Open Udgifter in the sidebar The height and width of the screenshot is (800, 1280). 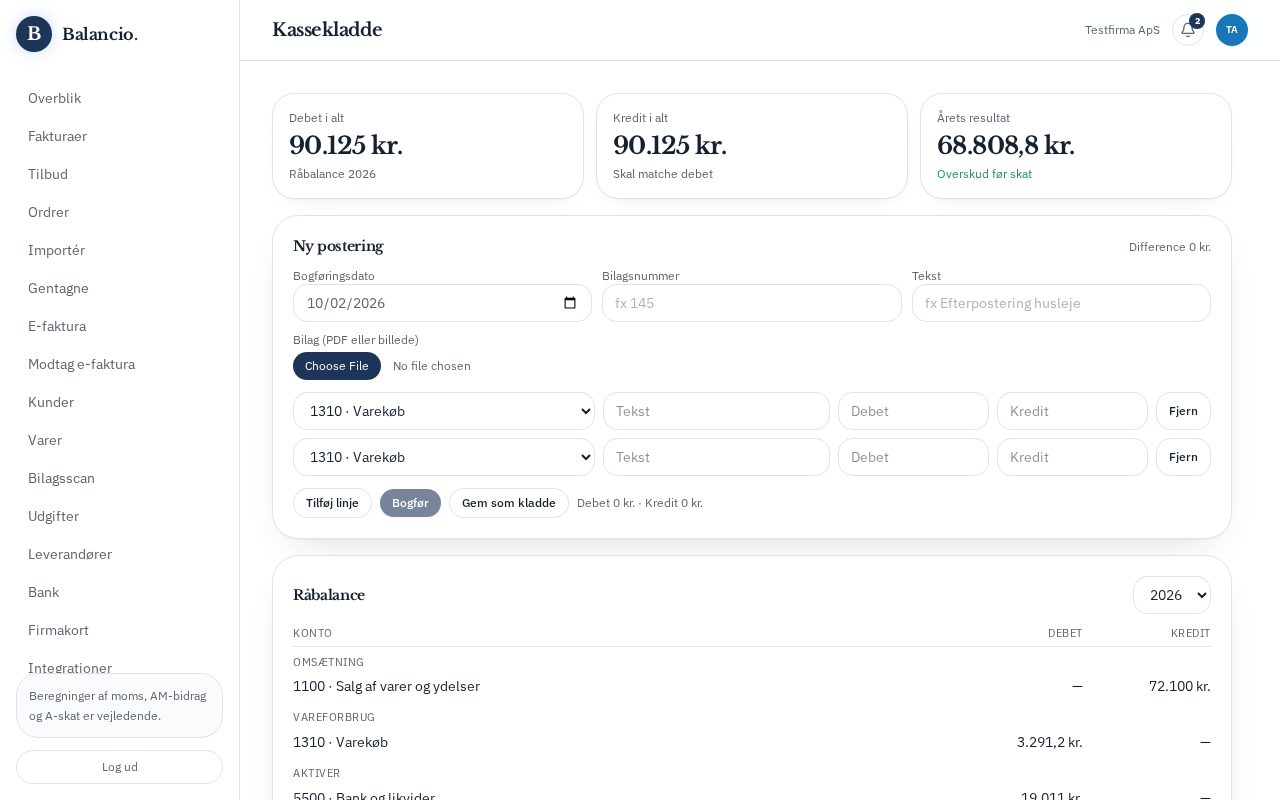[x=120, y=516]
